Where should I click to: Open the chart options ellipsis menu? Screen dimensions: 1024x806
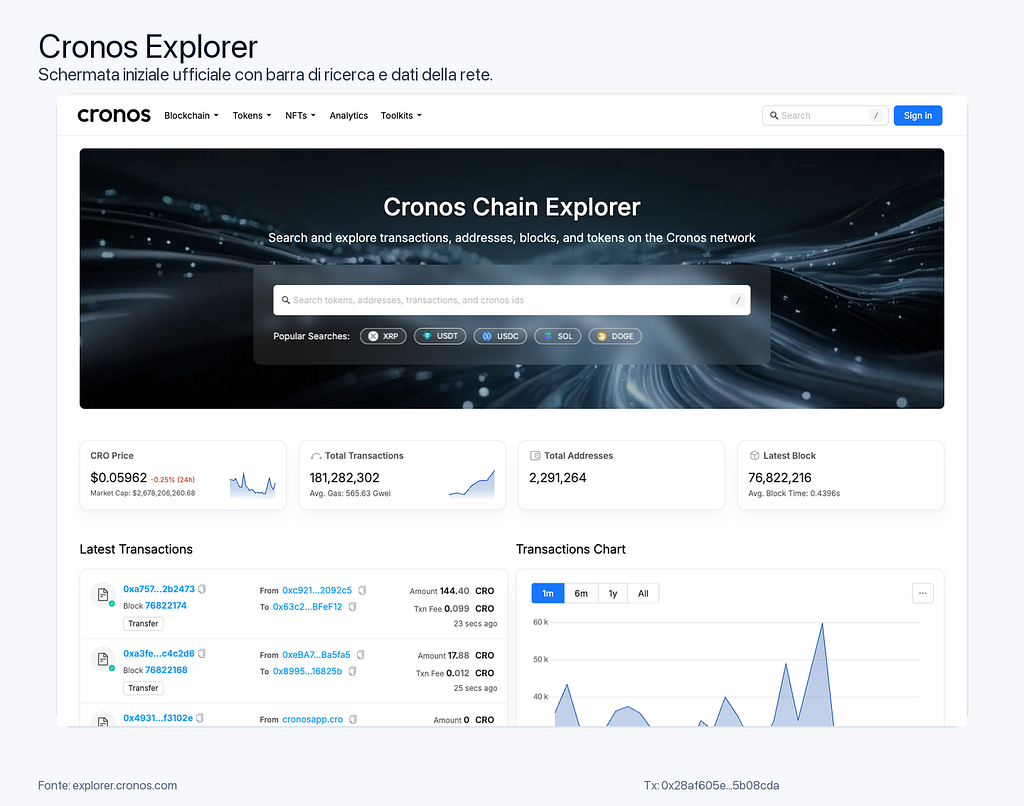point(922,593)
